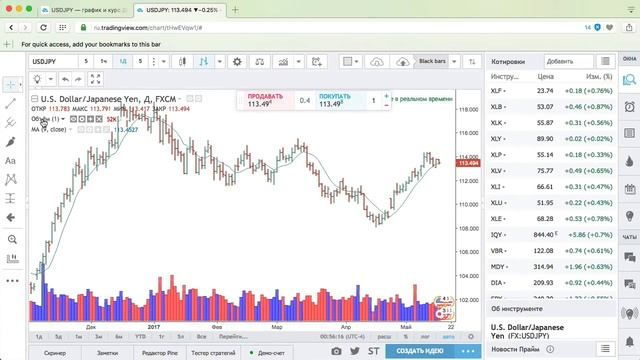
Task: Open the alerts alarm clock sidebar icon
Action: [629, 107]
